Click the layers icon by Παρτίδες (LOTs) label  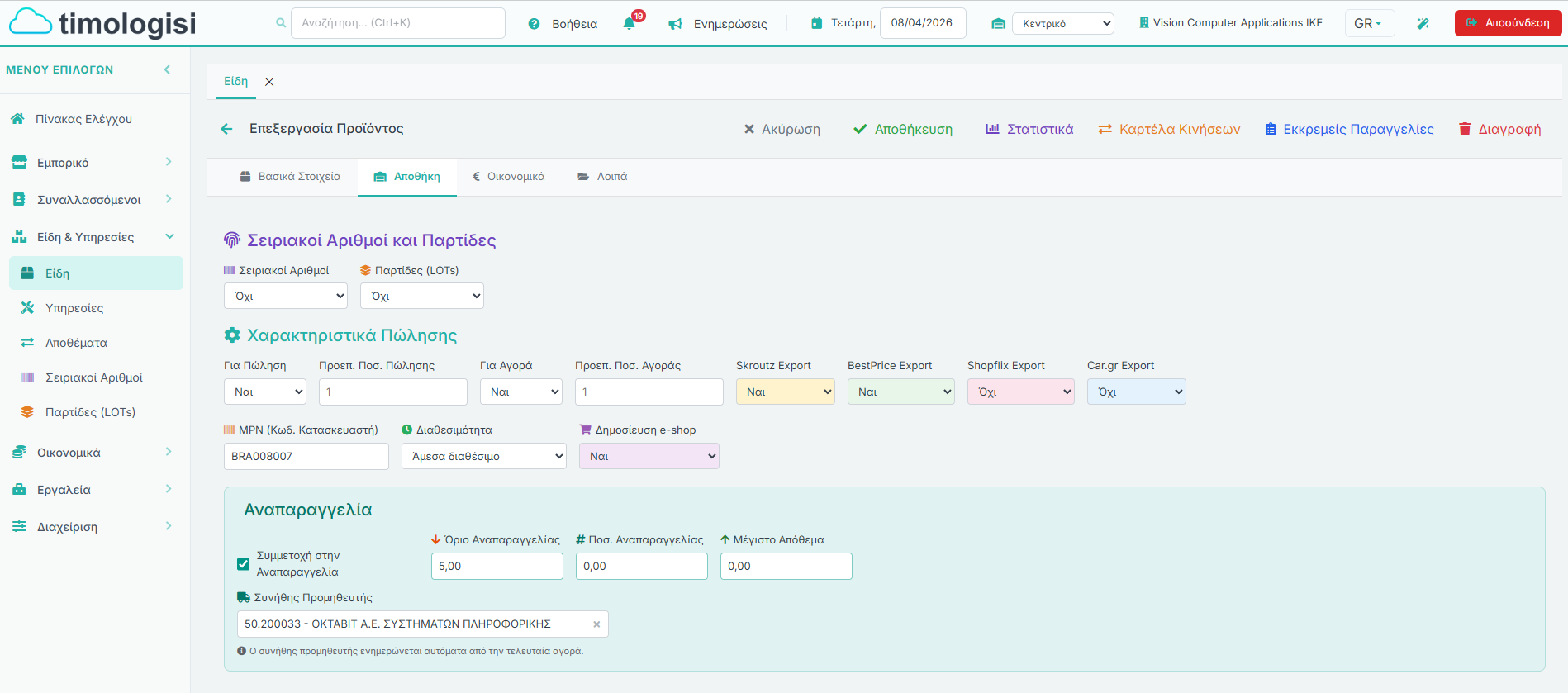pyautogui.click(x=365, y=270)
